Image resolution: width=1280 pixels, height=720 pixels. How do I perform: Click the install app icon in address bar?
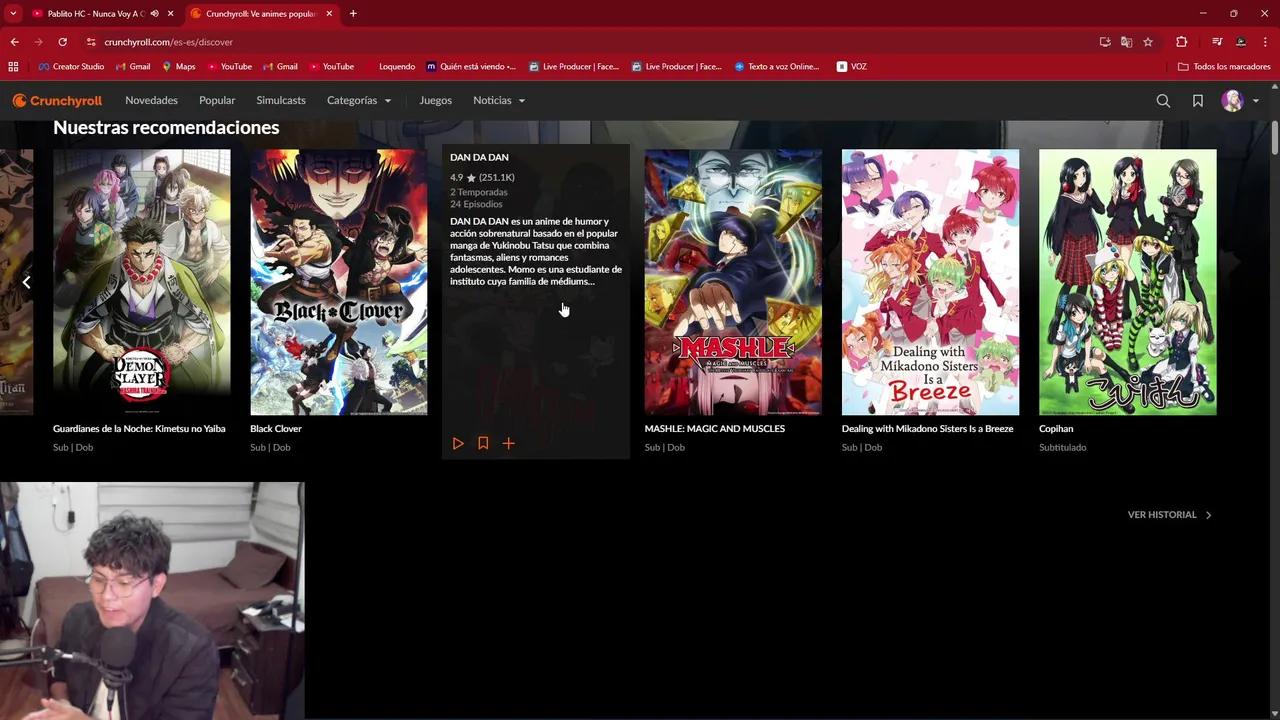click(x=1105, y=42)
